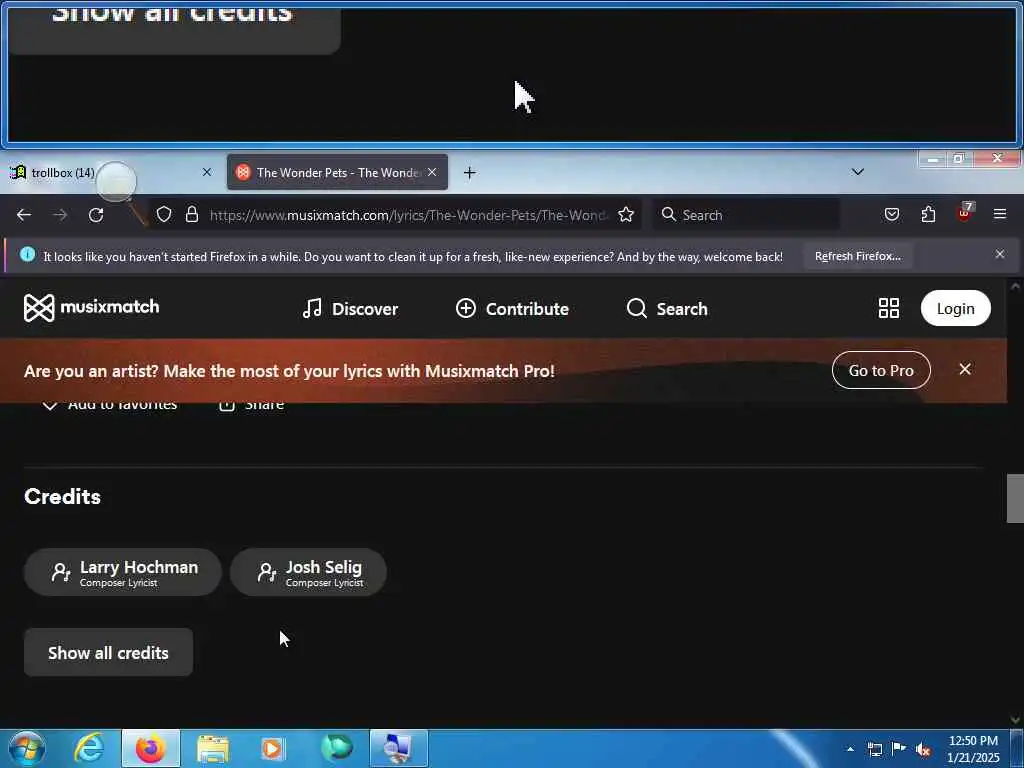Click the Musixmatch logo
Viewport: 1024px width, 768px height.
pos(91,308)
